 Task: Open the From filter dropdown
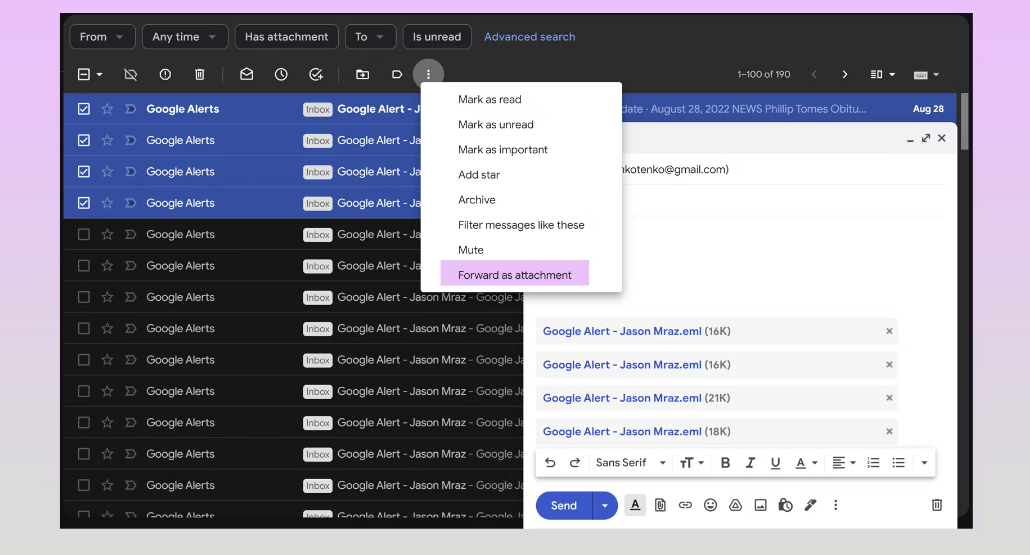click(x=103, y=37)
